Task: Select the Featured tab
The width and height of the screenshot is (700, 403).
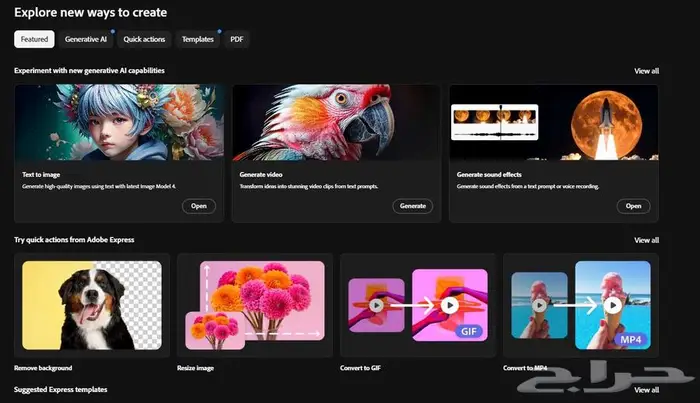Action: point(34,39)
